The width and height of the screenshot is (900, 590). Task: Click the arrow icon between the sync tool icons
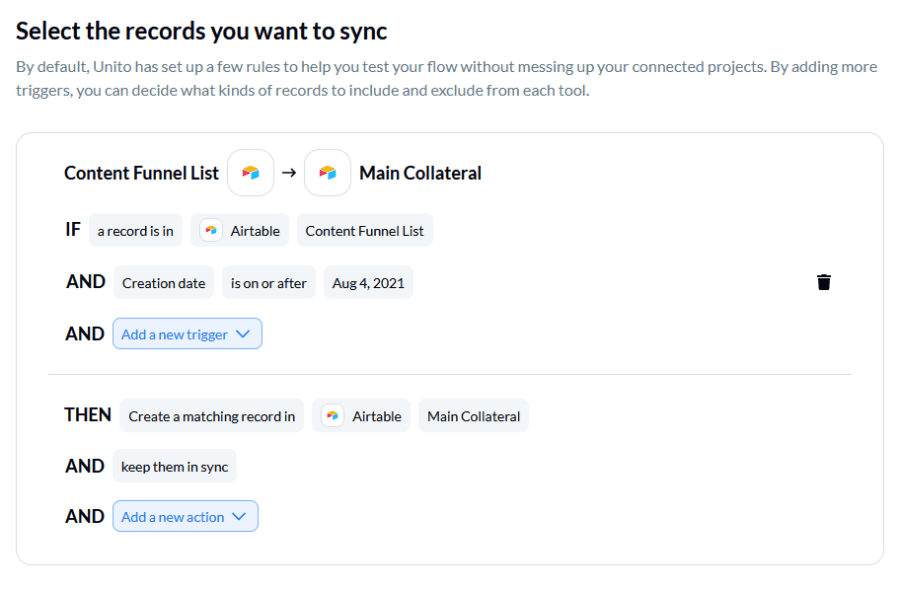[x=289, y=172]
